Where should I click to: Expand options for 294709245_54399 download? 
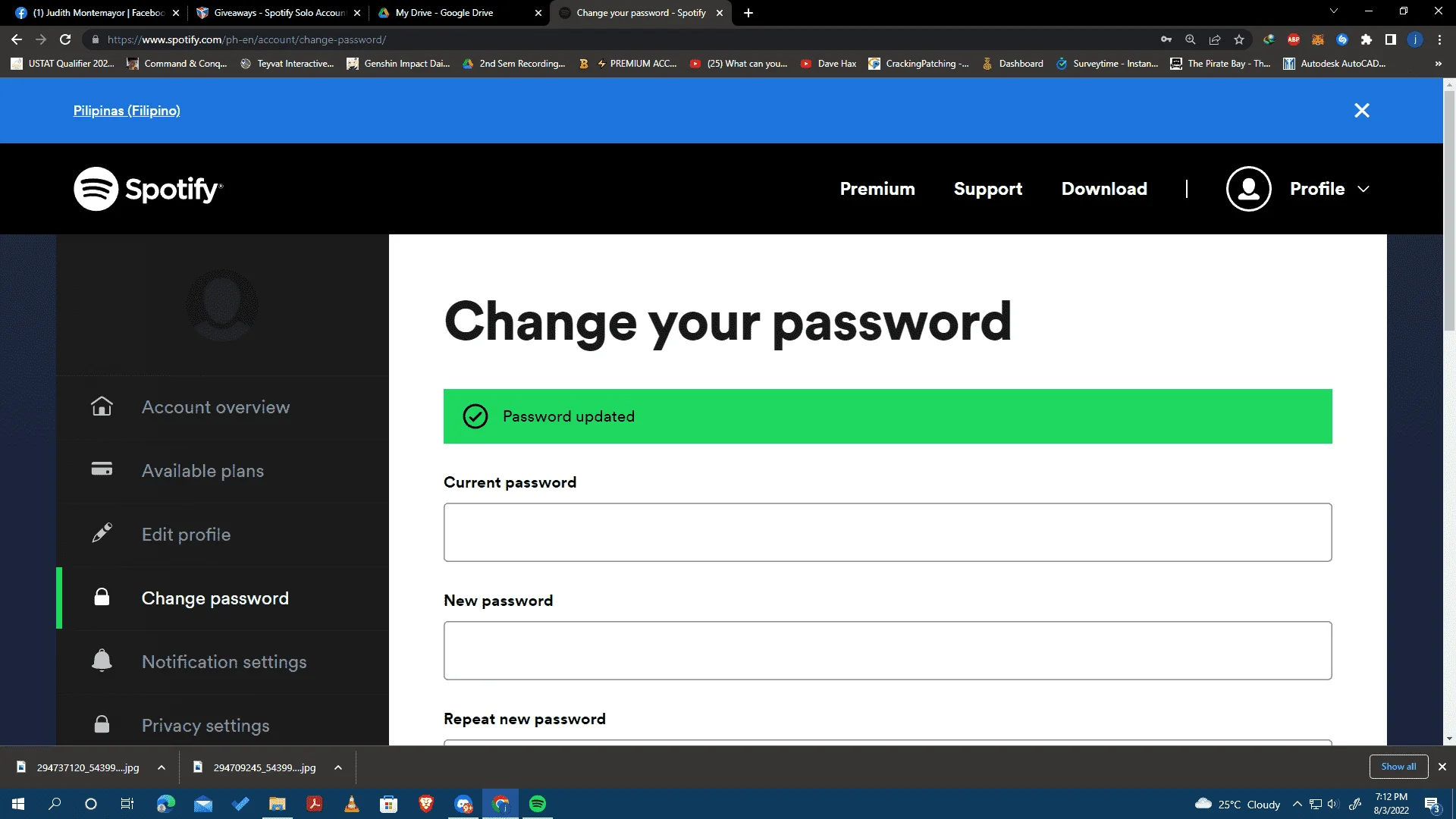click(338, 767)
